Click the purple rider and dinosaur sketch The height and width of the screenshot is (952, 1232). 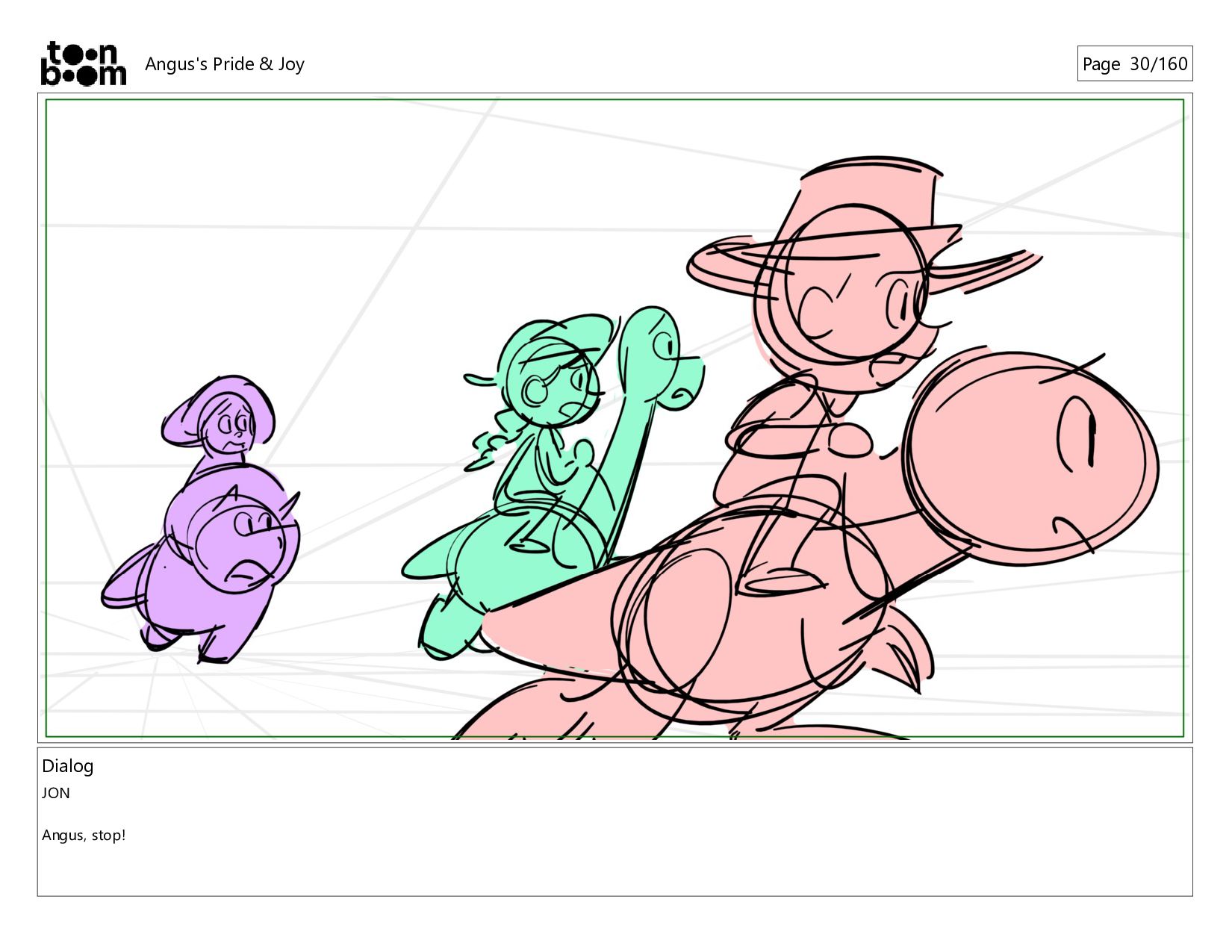pos(202,520)
